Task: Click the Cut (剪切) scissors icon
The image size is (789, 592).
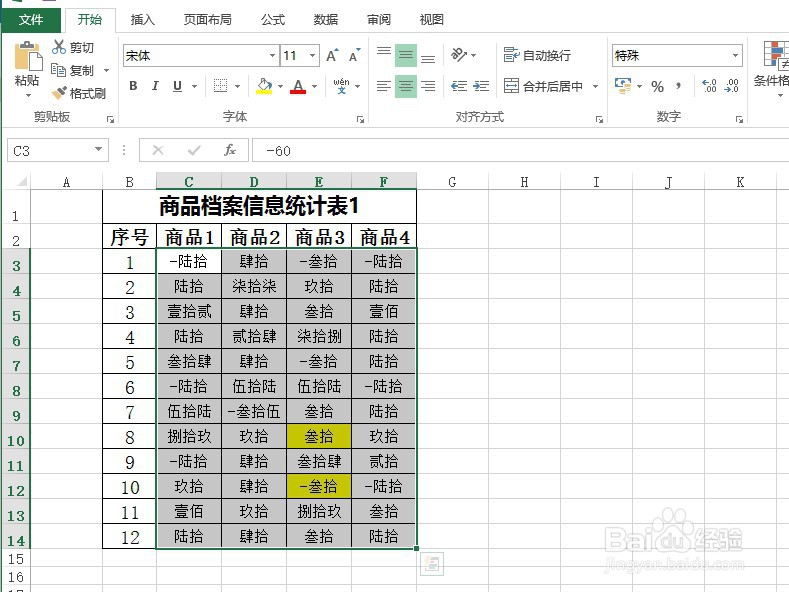Action: (59, 47)
